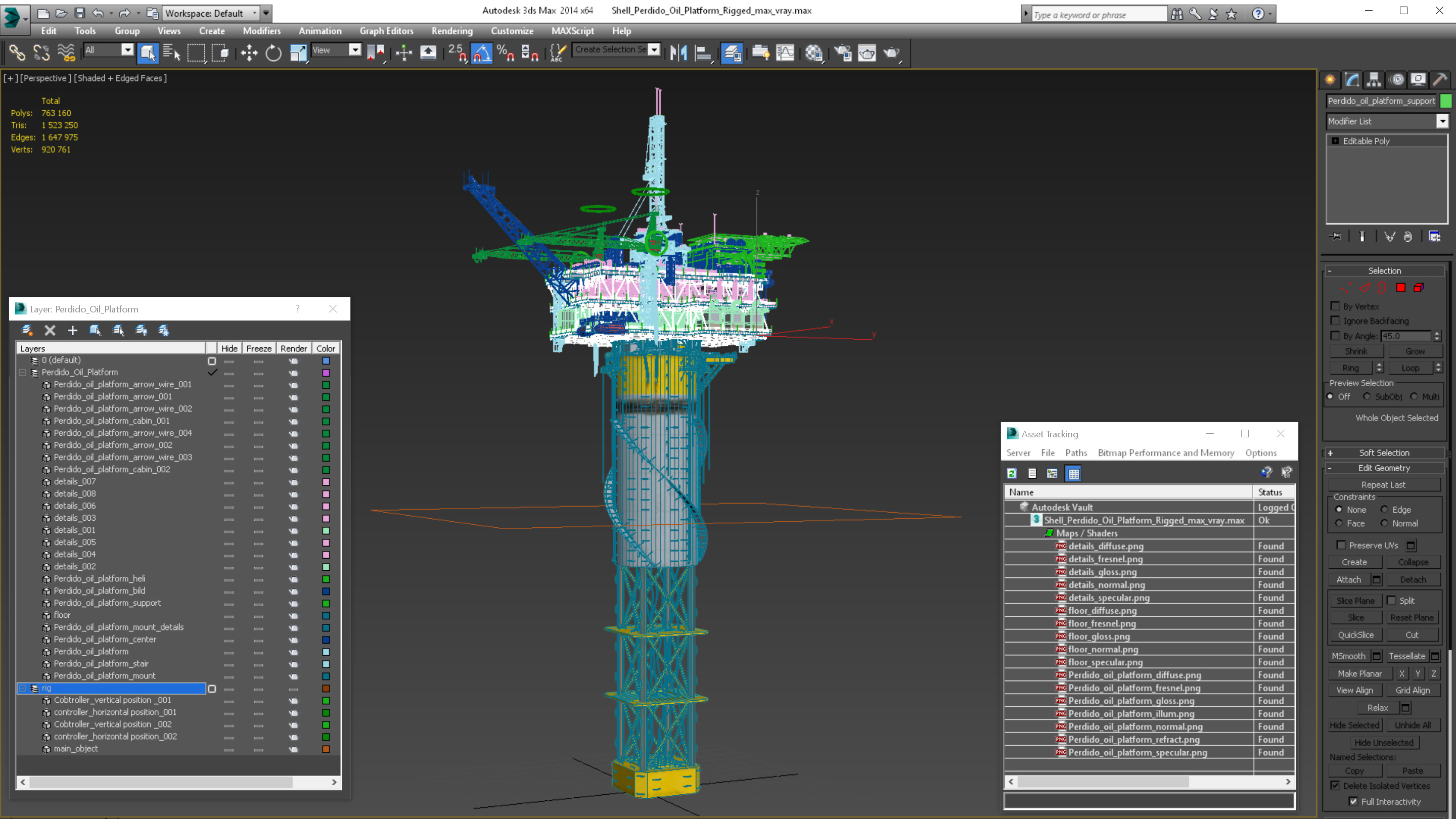Image resolution: width=1456 pixels, height=819 pixels.
Task: Collapse the rig layer tree
Action: pyautogui.click(x=23, y=688)
